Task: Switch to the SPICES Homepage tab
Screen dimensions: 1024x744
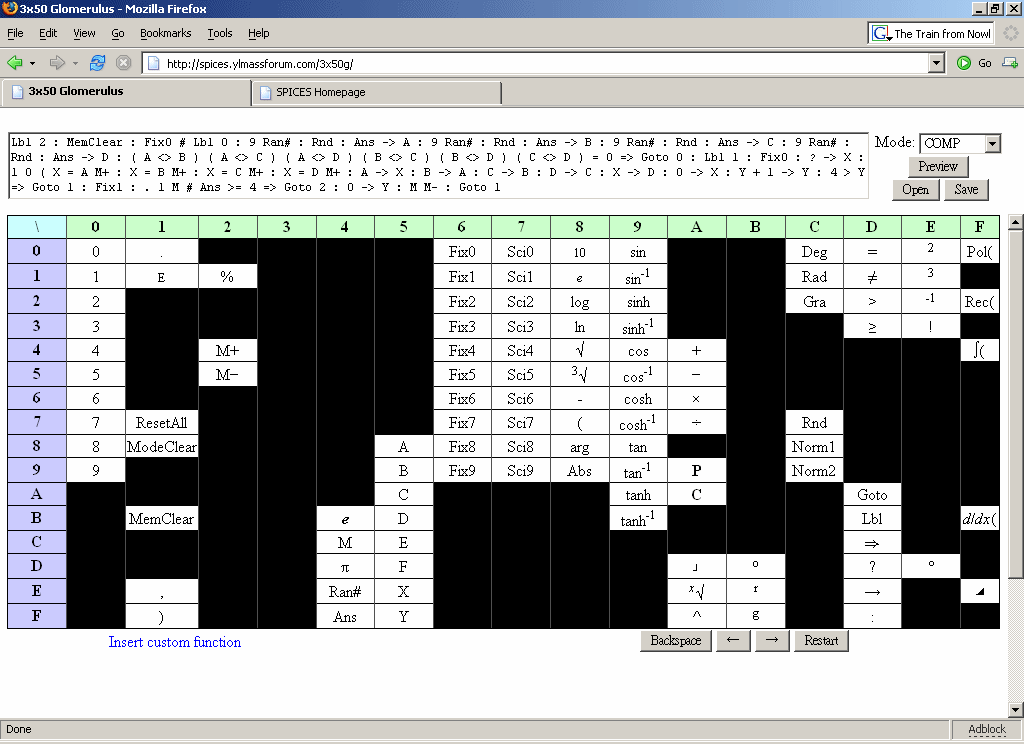Action: 376,92
